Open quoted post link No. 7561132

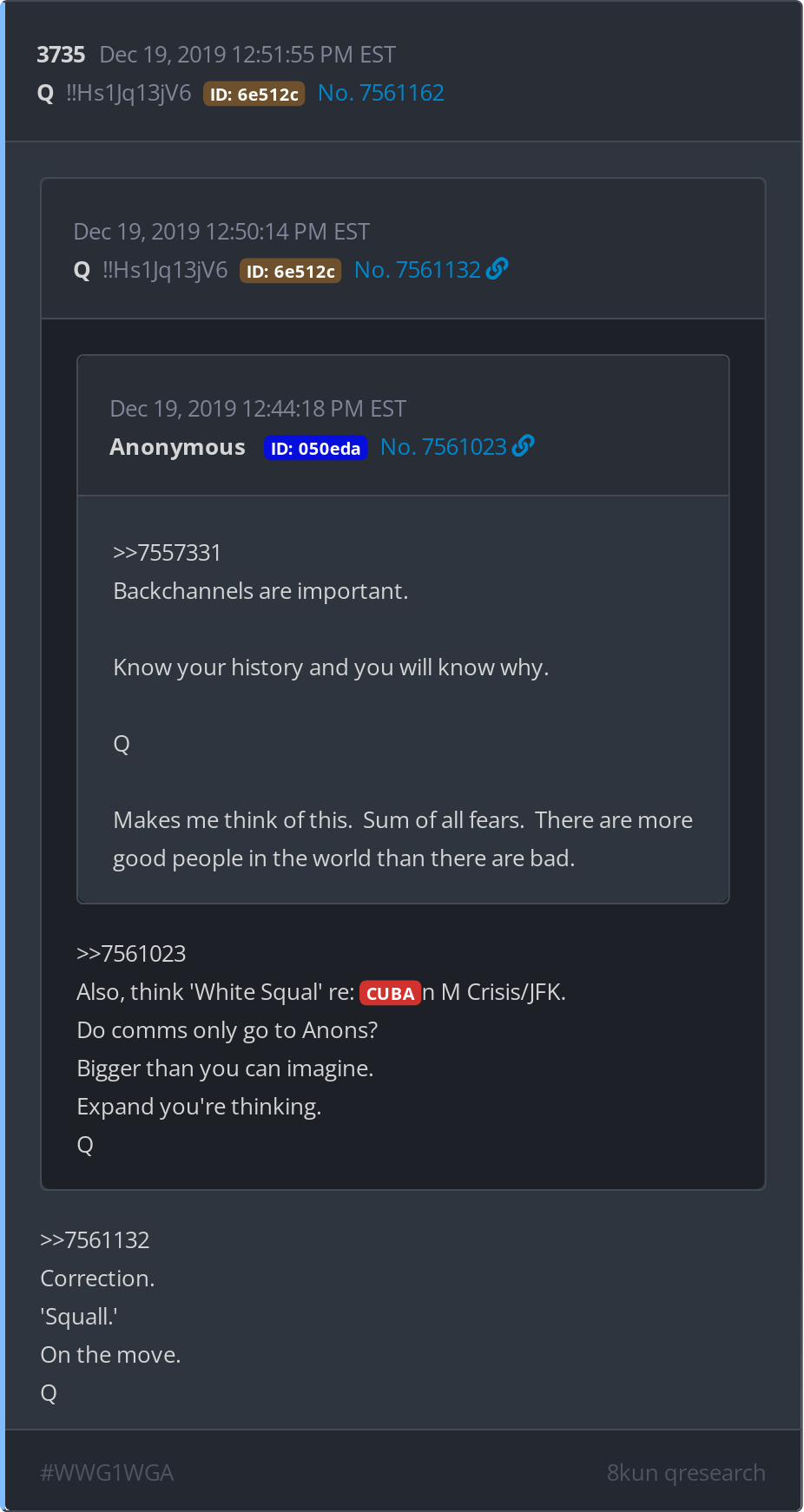click(418, 270)
